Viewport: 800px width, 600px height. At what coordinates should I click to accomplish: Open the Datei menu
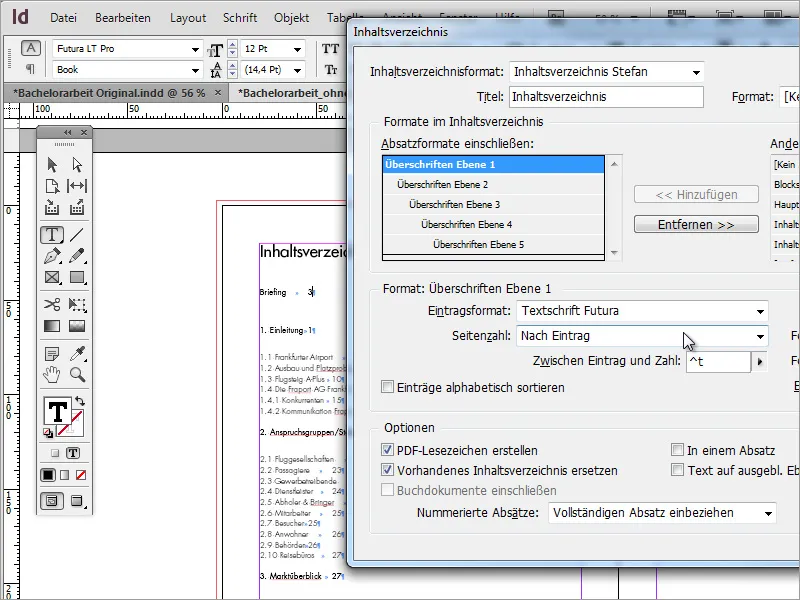[63, 18]
